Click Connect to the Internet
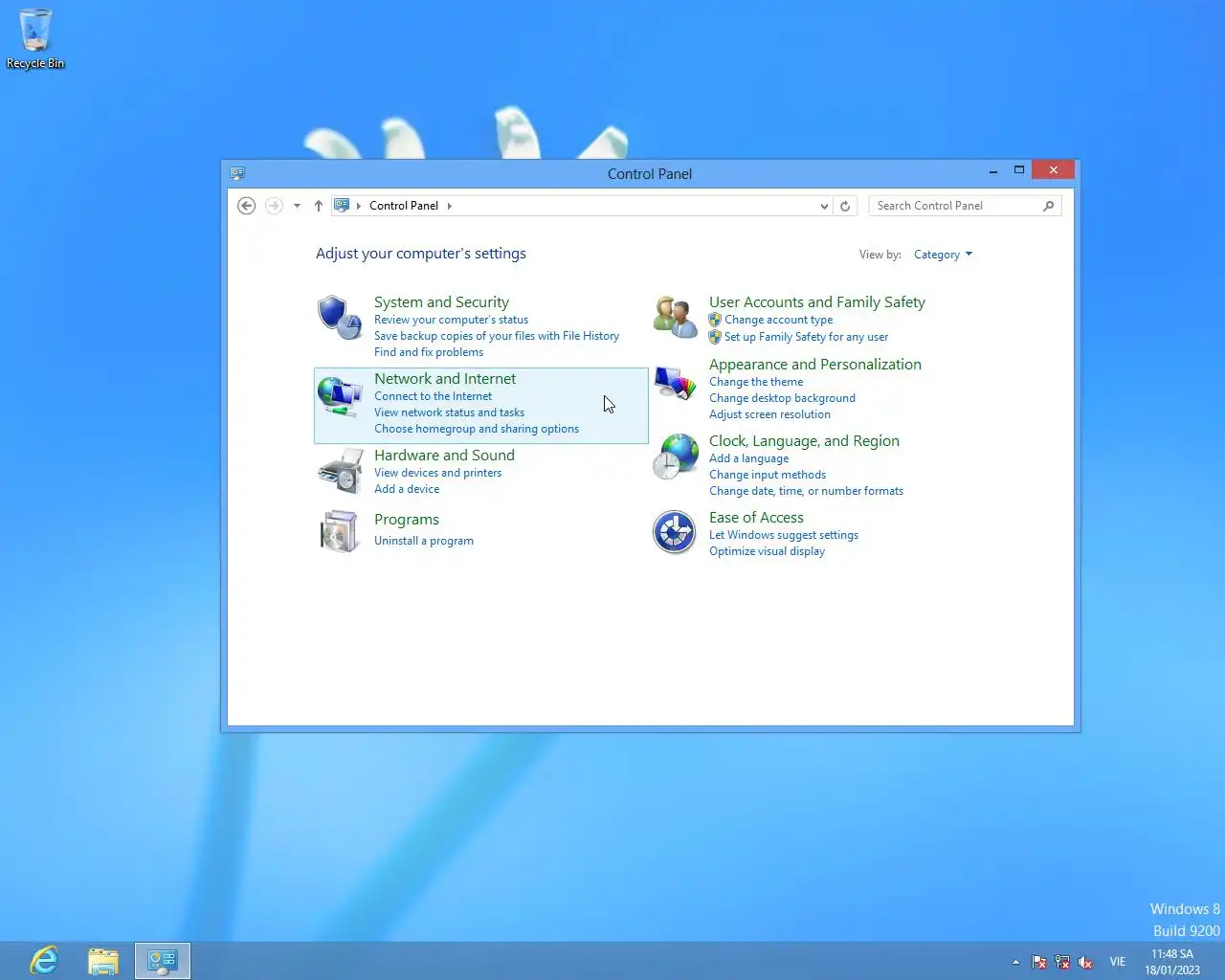 click(433, 396)
